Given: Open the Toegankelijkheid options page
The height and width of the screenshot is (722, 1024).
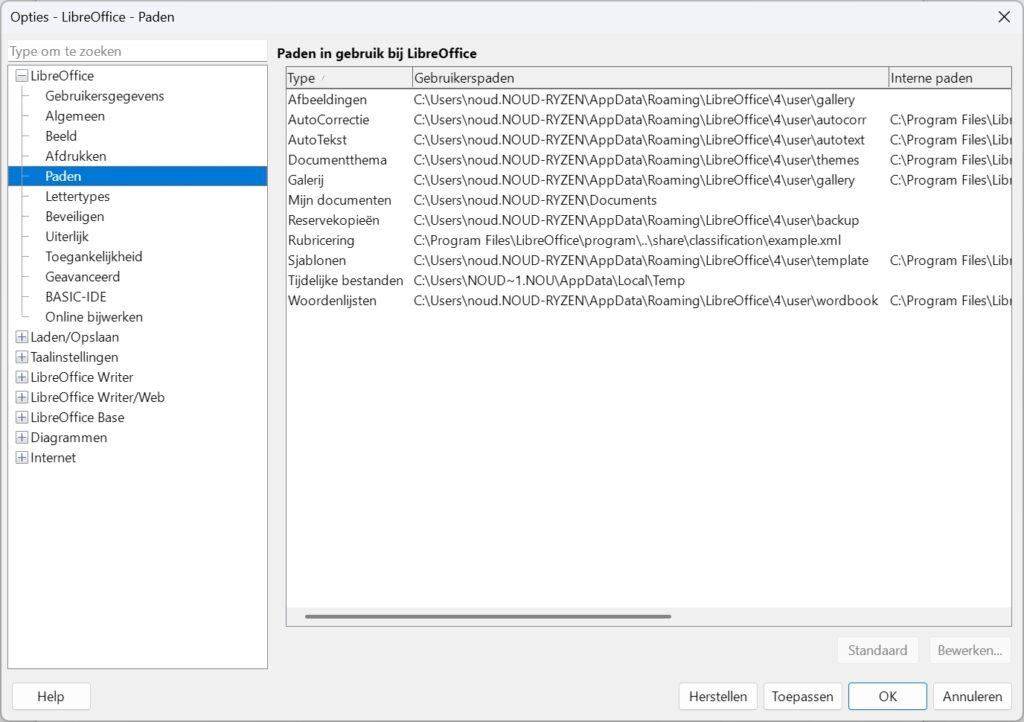Looking at the screenshot, I should pos(93,257).
